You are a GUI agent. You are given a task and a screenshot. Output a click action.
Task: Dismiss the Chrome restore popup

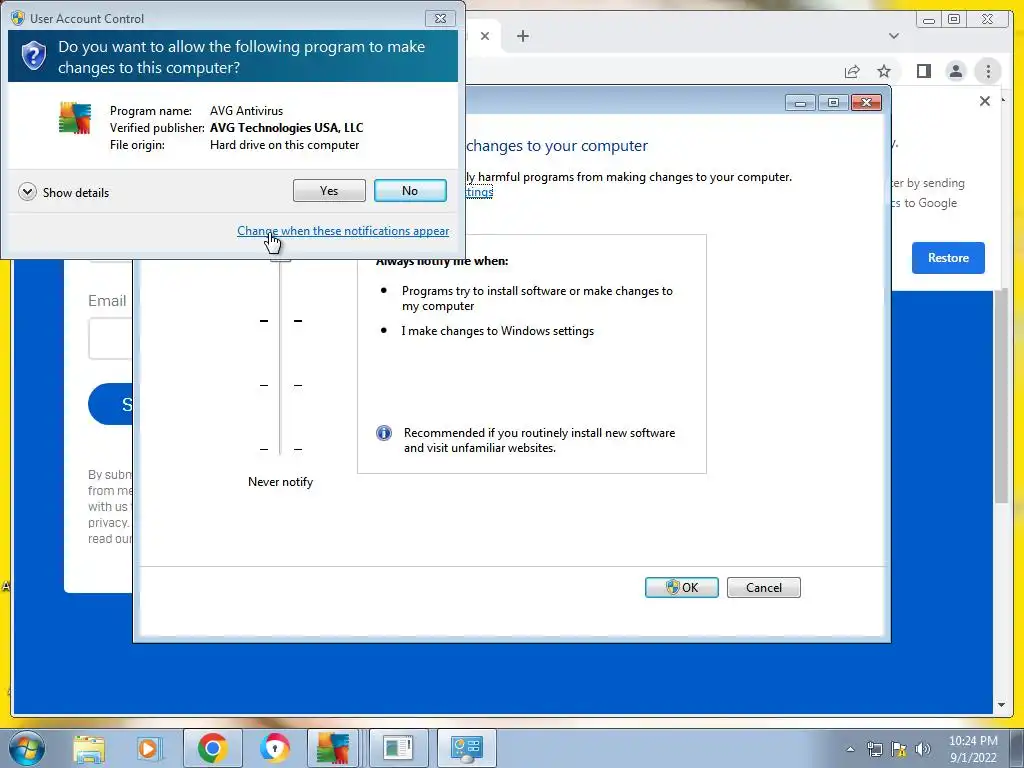985,101
